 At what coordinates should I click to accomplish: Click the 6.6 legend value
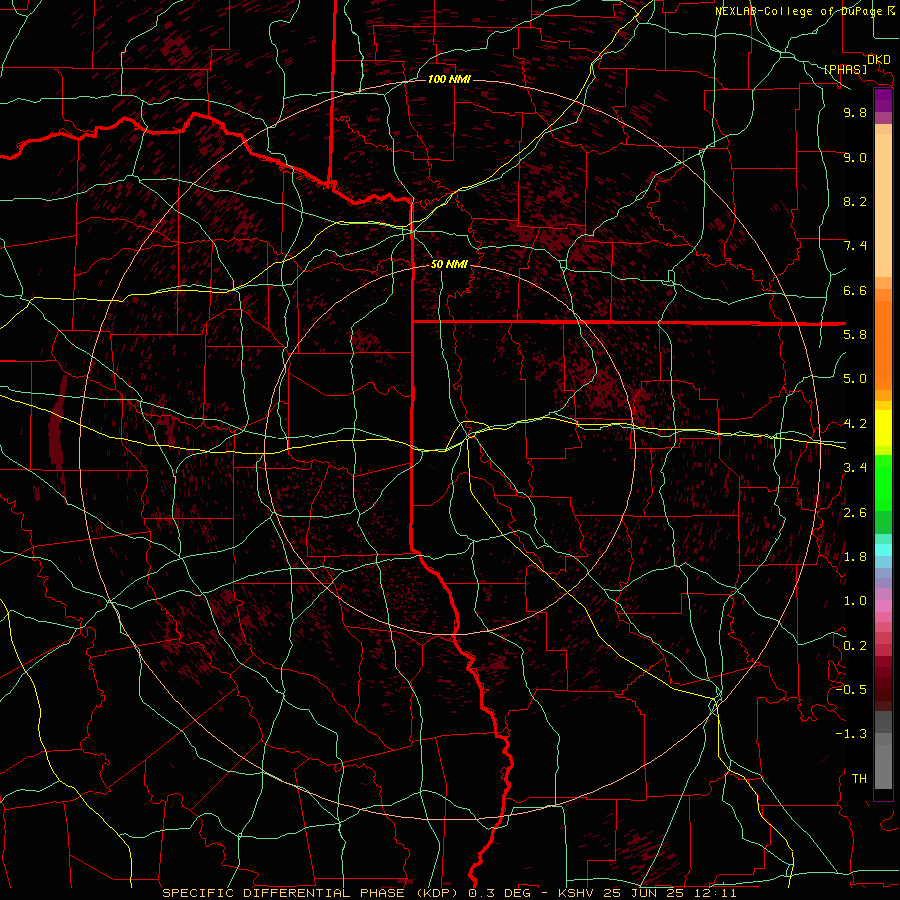[855, 290]
